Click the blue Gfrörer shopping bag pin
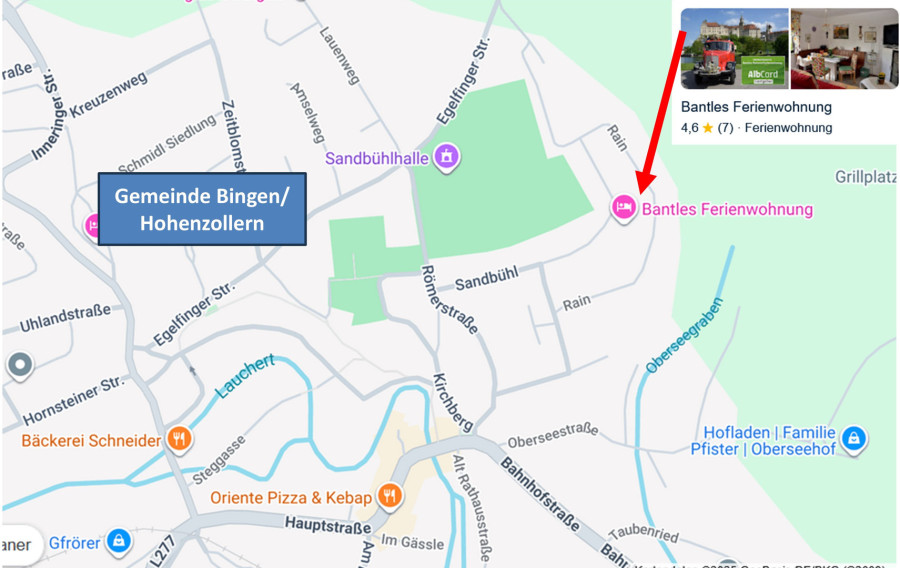 click(x=119, y=542)
